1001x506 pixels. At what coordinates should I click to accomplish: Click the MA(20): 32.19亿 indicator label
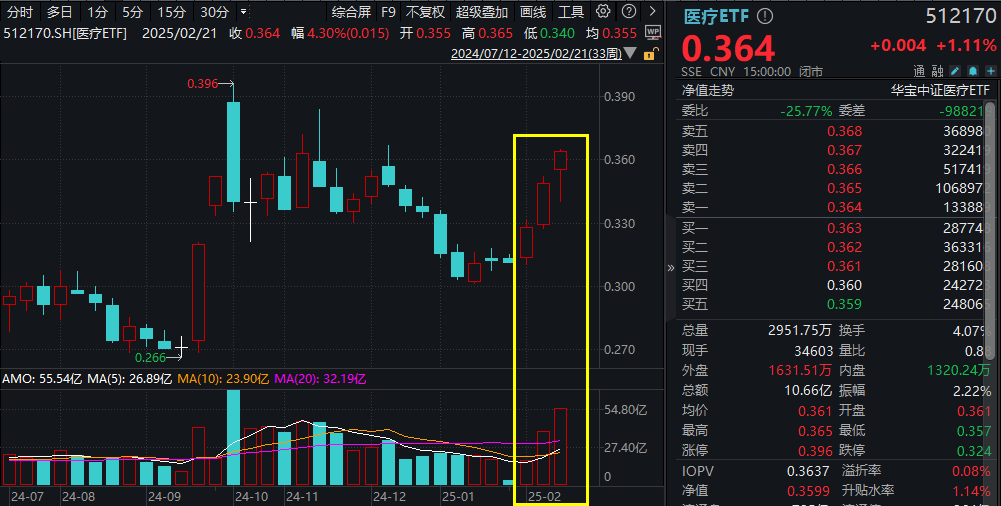320,379
